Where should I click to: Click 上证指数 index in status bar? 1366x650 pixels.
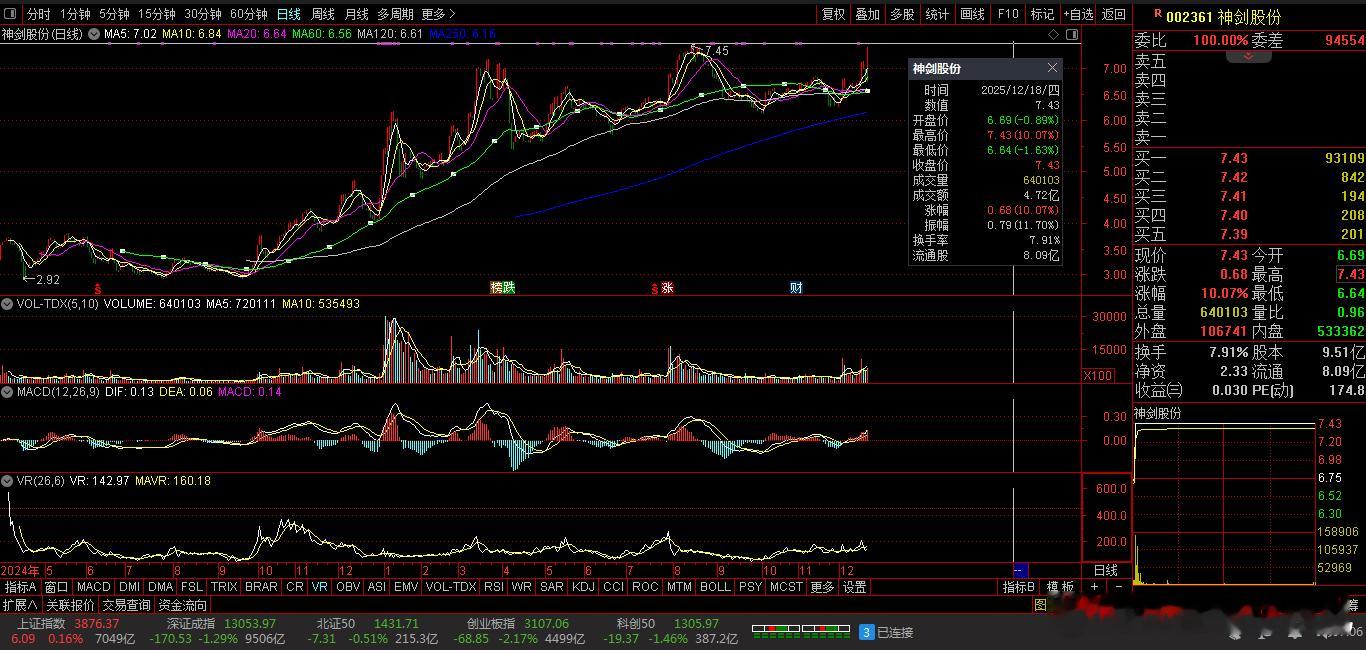[41, 623]
